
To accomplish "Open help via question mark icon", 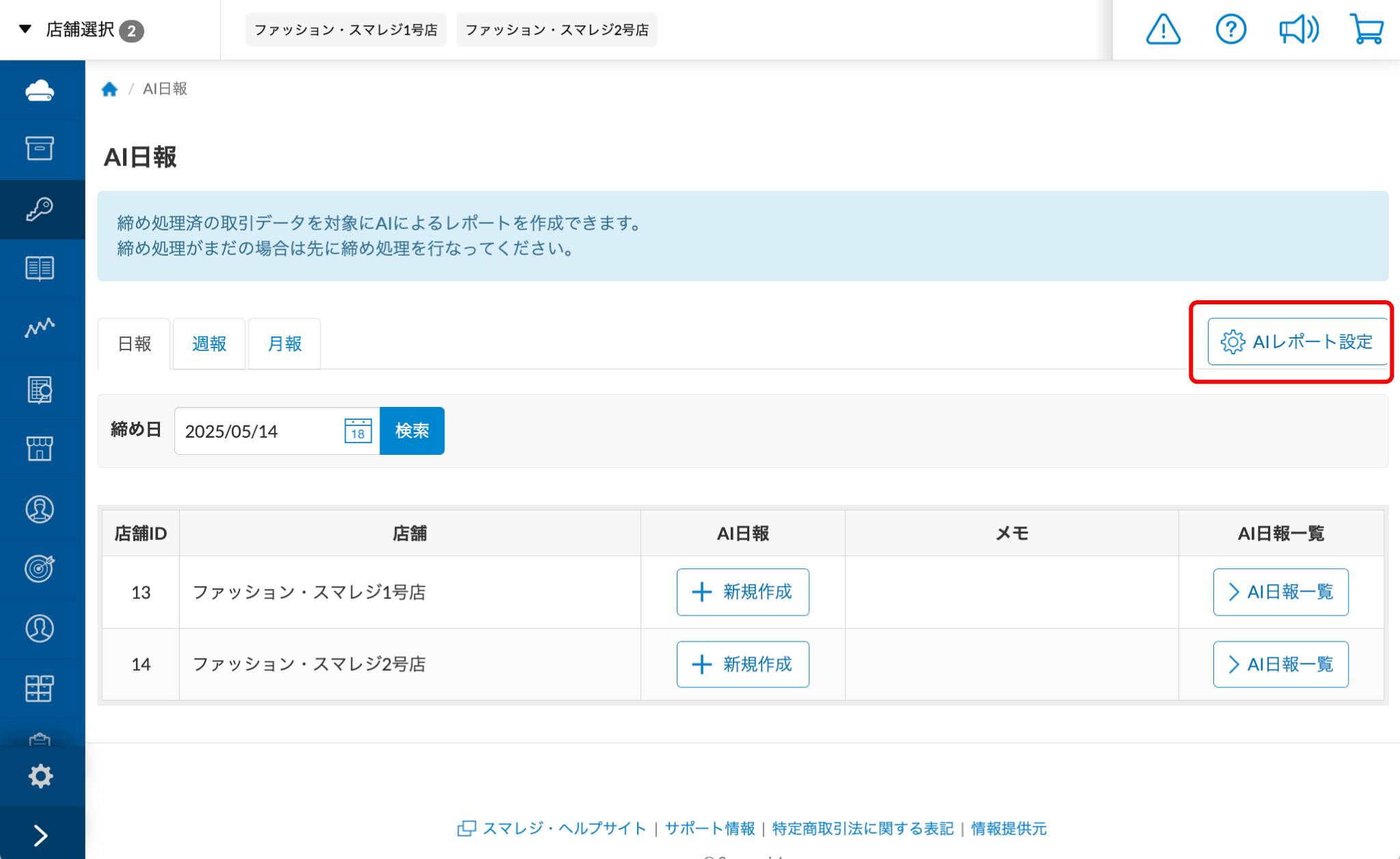I will coord(1230,29).
